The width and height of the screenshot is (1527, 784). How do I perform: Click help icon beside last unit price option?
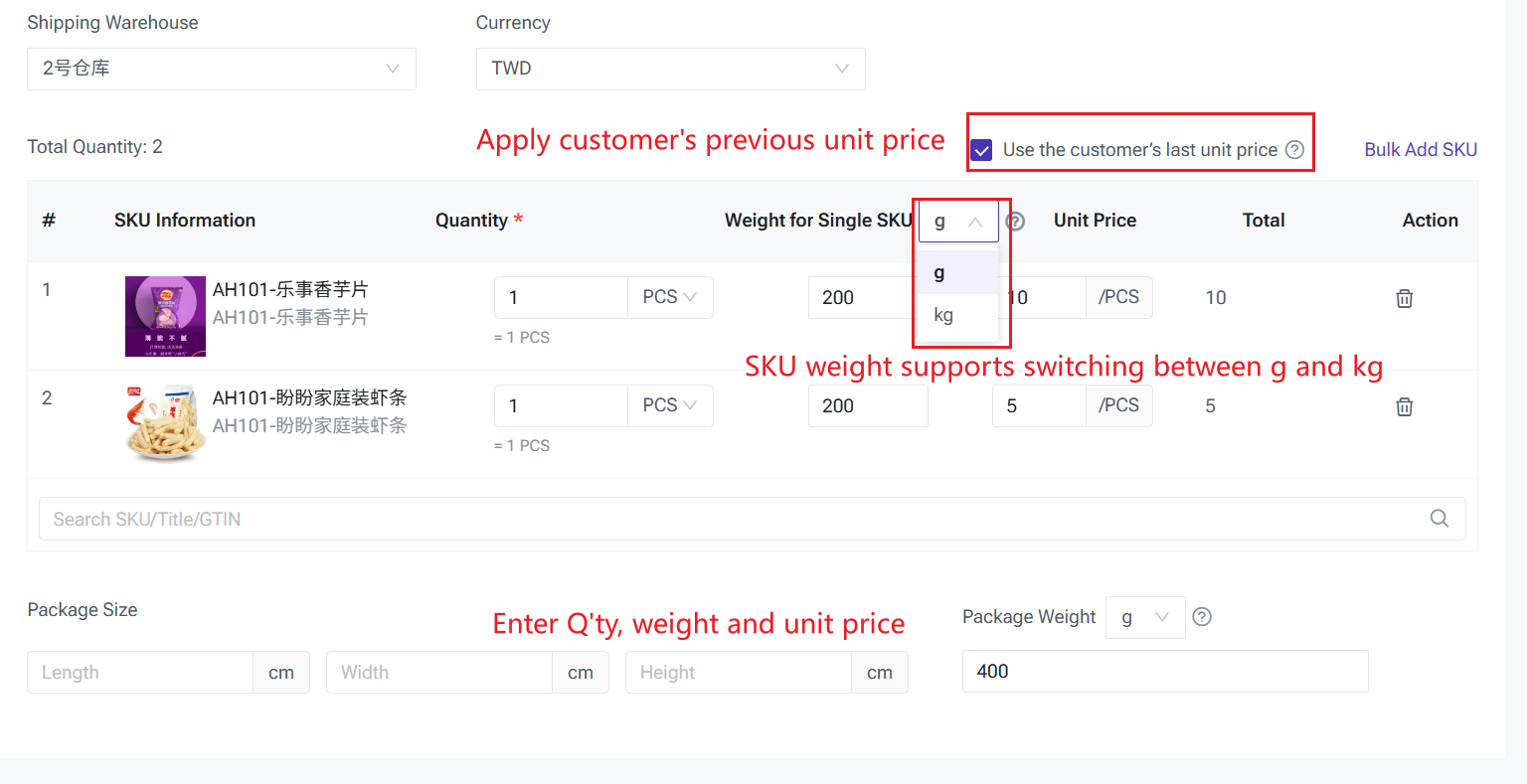pos(1294,150)
